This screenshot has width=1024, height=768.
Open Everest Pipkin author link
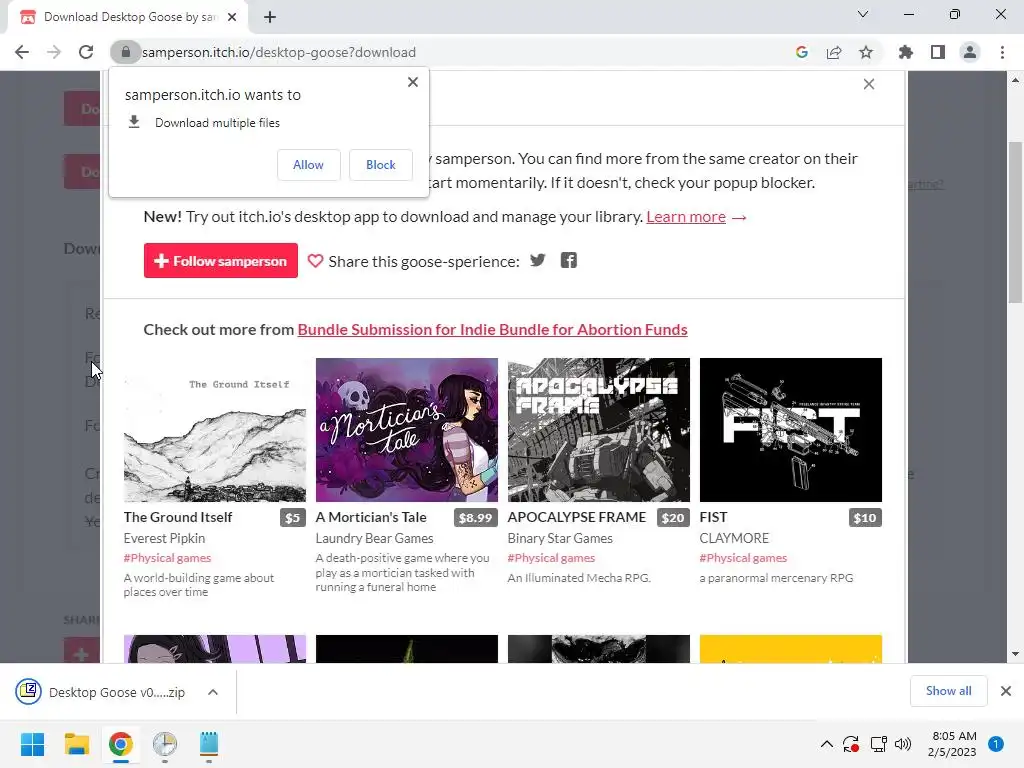point(164,538)
